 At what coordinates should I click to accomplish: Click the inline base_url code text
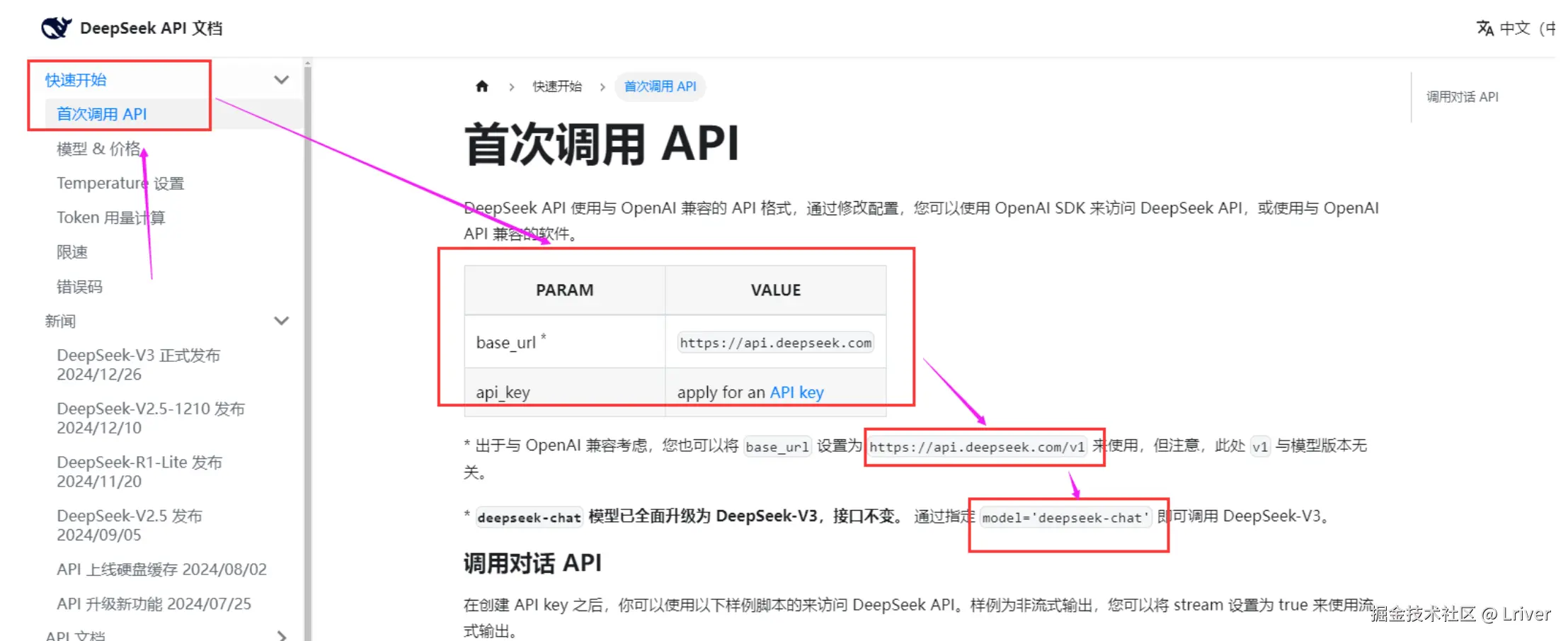[x=777, y=447]
